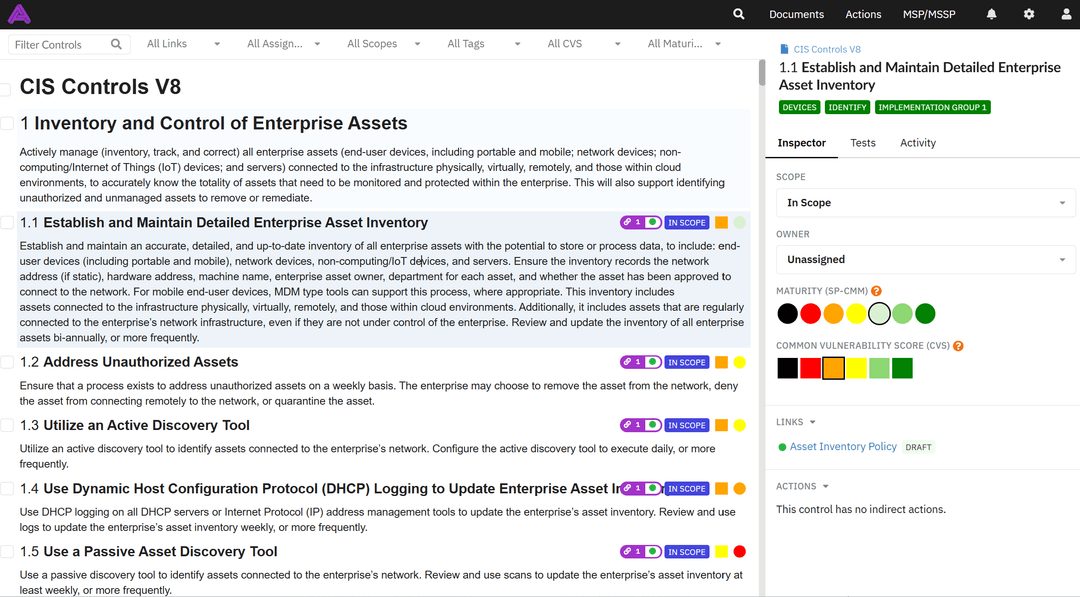Viewport: 1080px width, 597px height.
Task: Select checkbox for control 1.4 DHCP Logging
Action: click(x=7, y=488)
